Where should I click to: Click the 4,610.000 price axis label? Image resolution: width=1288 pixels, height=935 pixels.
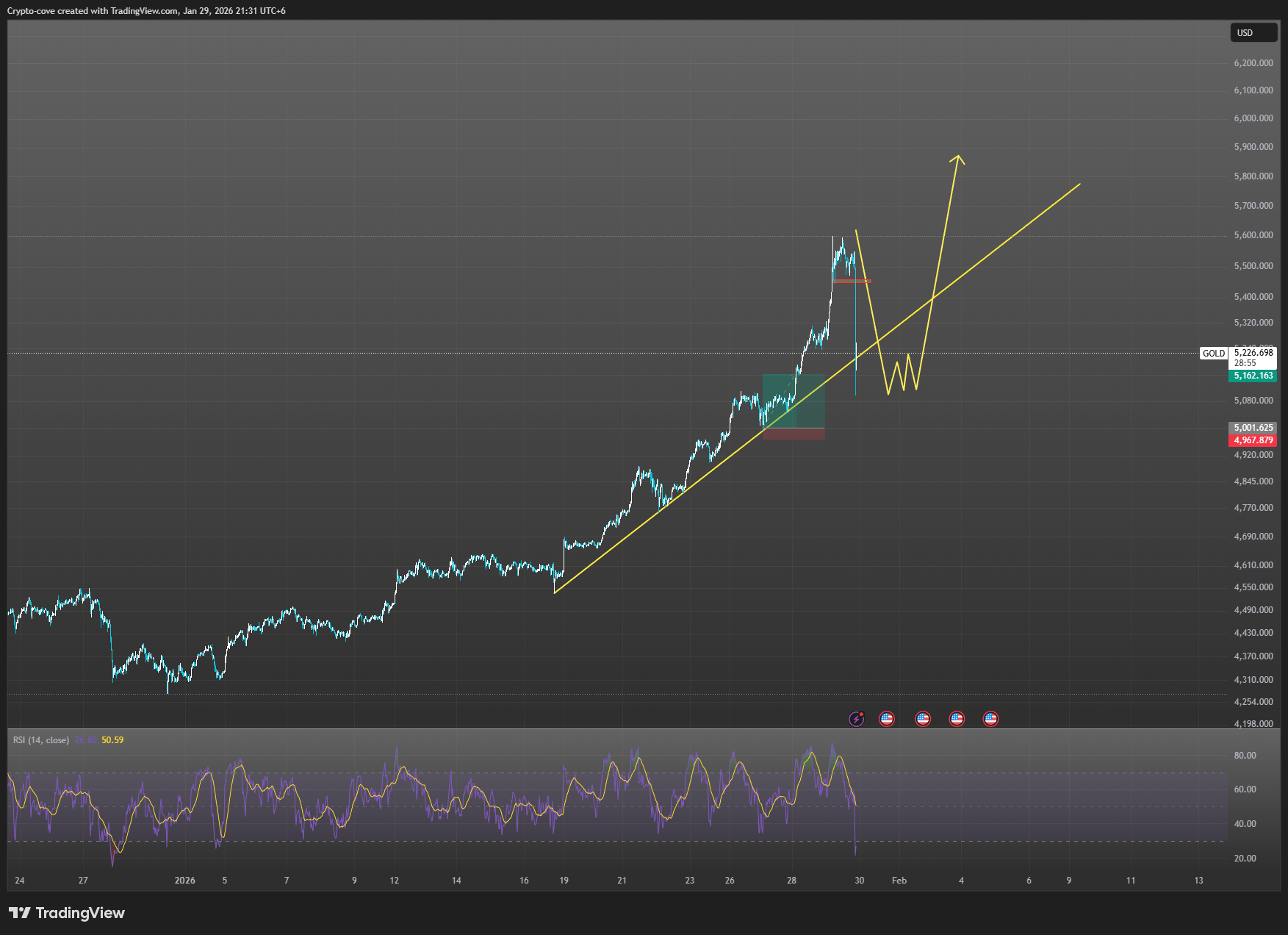1253,565
